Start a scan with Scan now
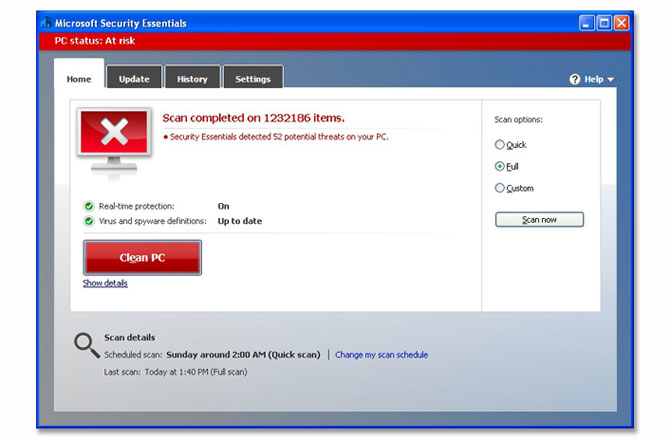This screenshot has width=670, height=440. coord(539,220)
